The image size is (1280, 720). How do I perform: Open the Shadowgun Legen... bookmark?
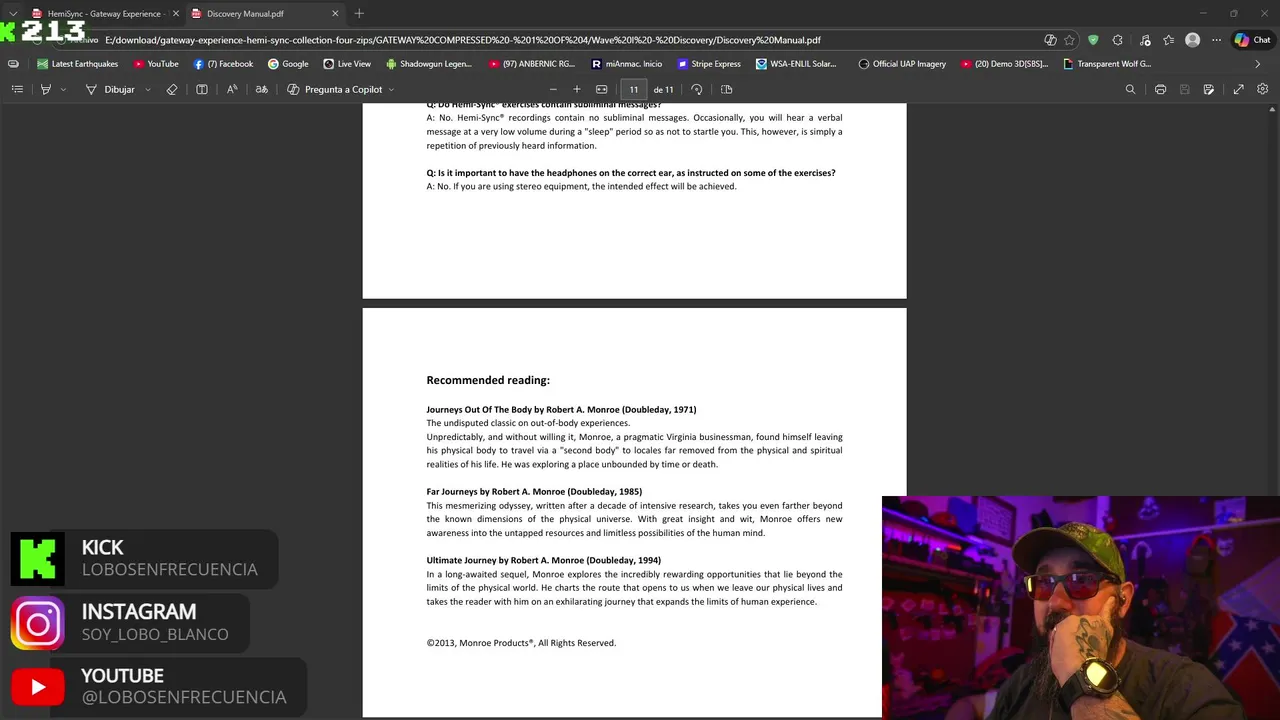428,64
